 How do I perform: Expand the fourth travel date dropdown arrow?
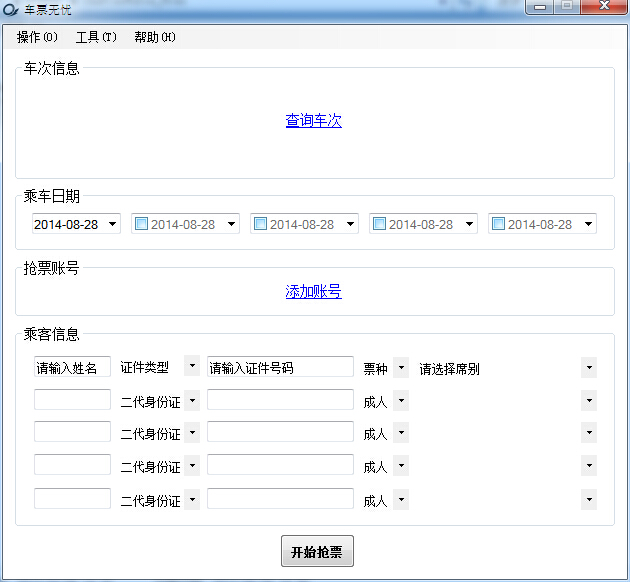point(469,224)
